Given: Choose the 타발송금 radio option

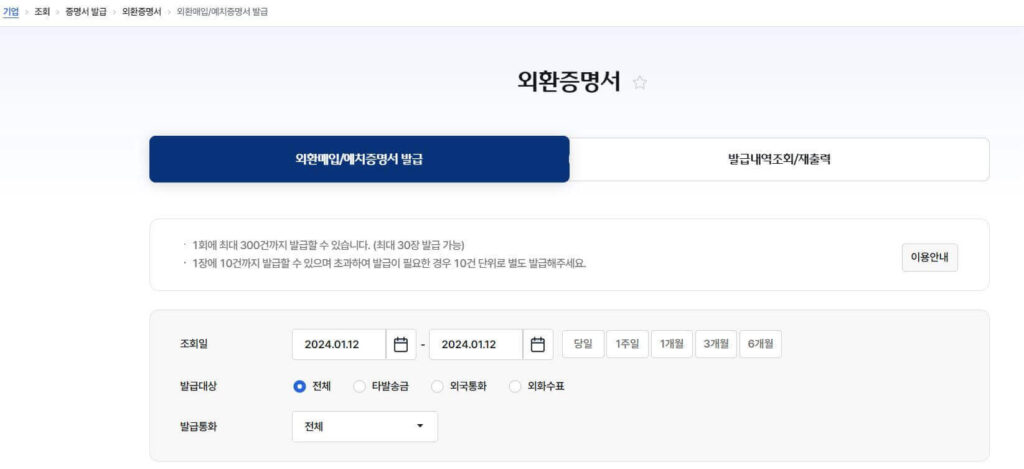Looking at the screenshot, I should [x=359, y=387].
